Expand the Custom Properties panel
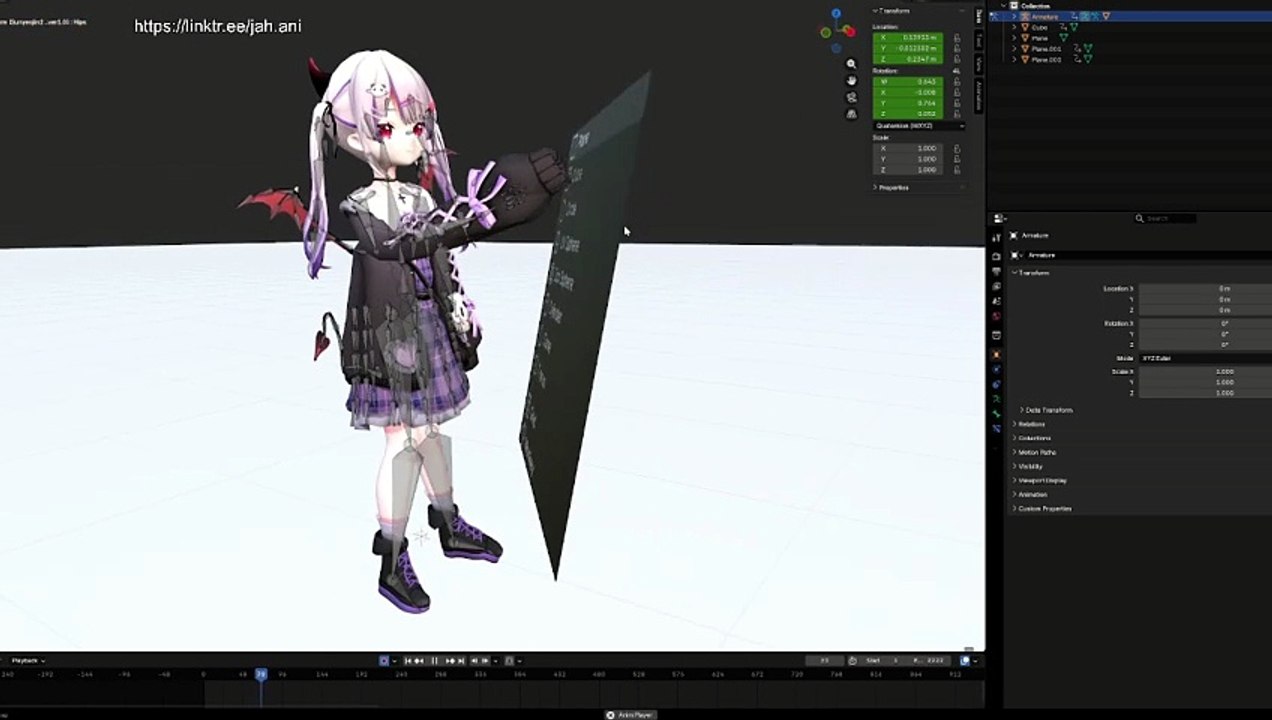 (x=1042, y=508)
